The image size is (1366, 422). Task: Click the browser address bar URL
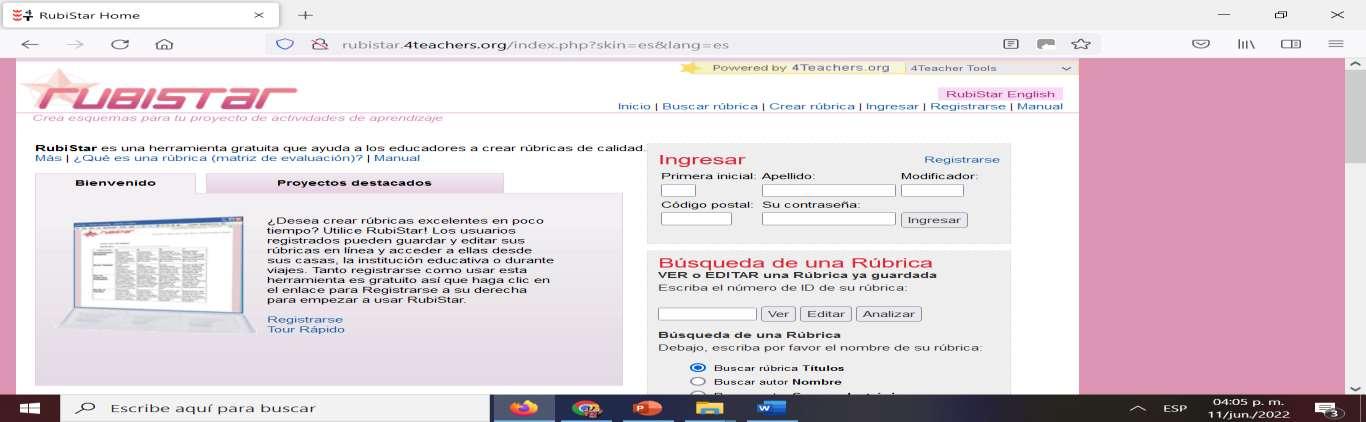(535, 44)
